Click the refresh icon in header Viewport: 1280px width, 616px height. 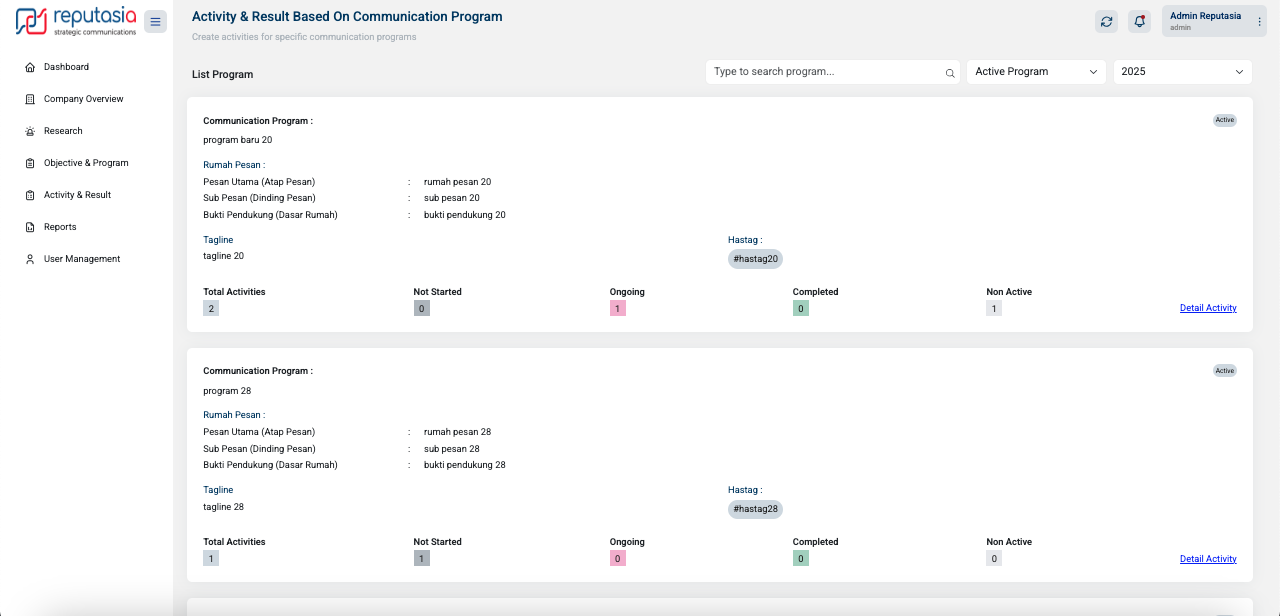1106,22
